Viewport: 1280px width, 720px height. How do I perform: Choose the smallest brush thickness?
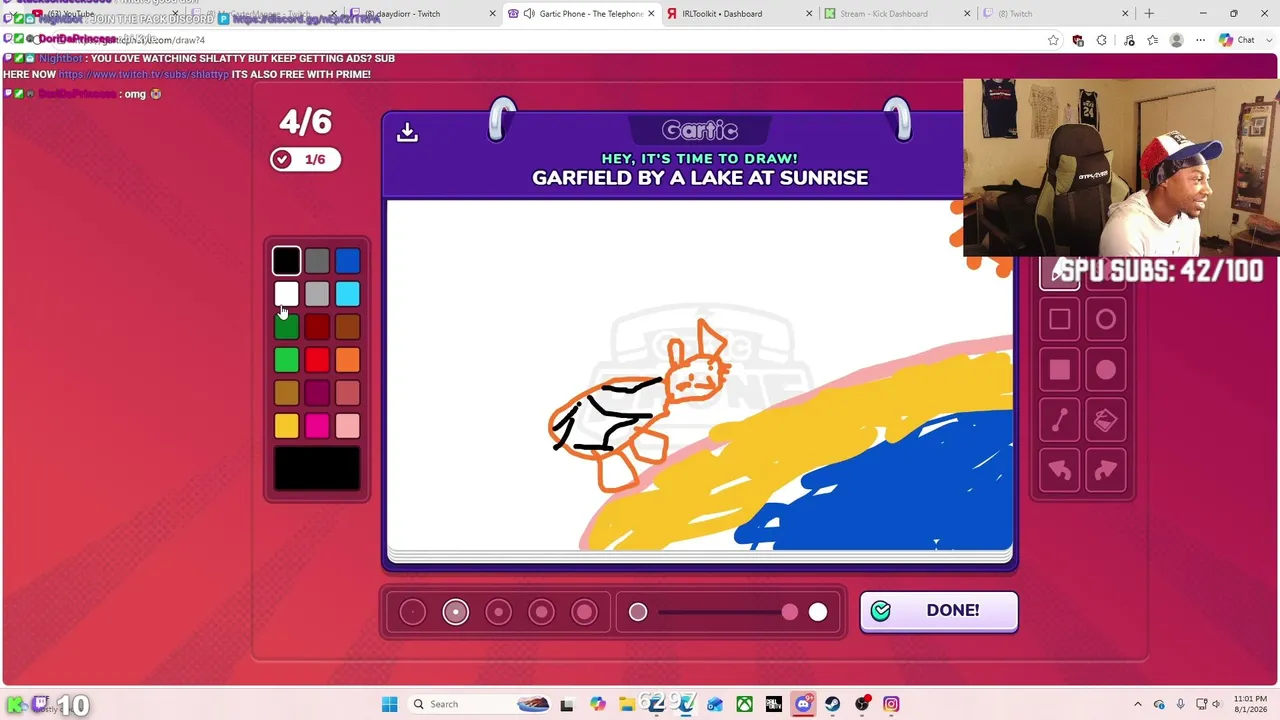tap(412, 612)
